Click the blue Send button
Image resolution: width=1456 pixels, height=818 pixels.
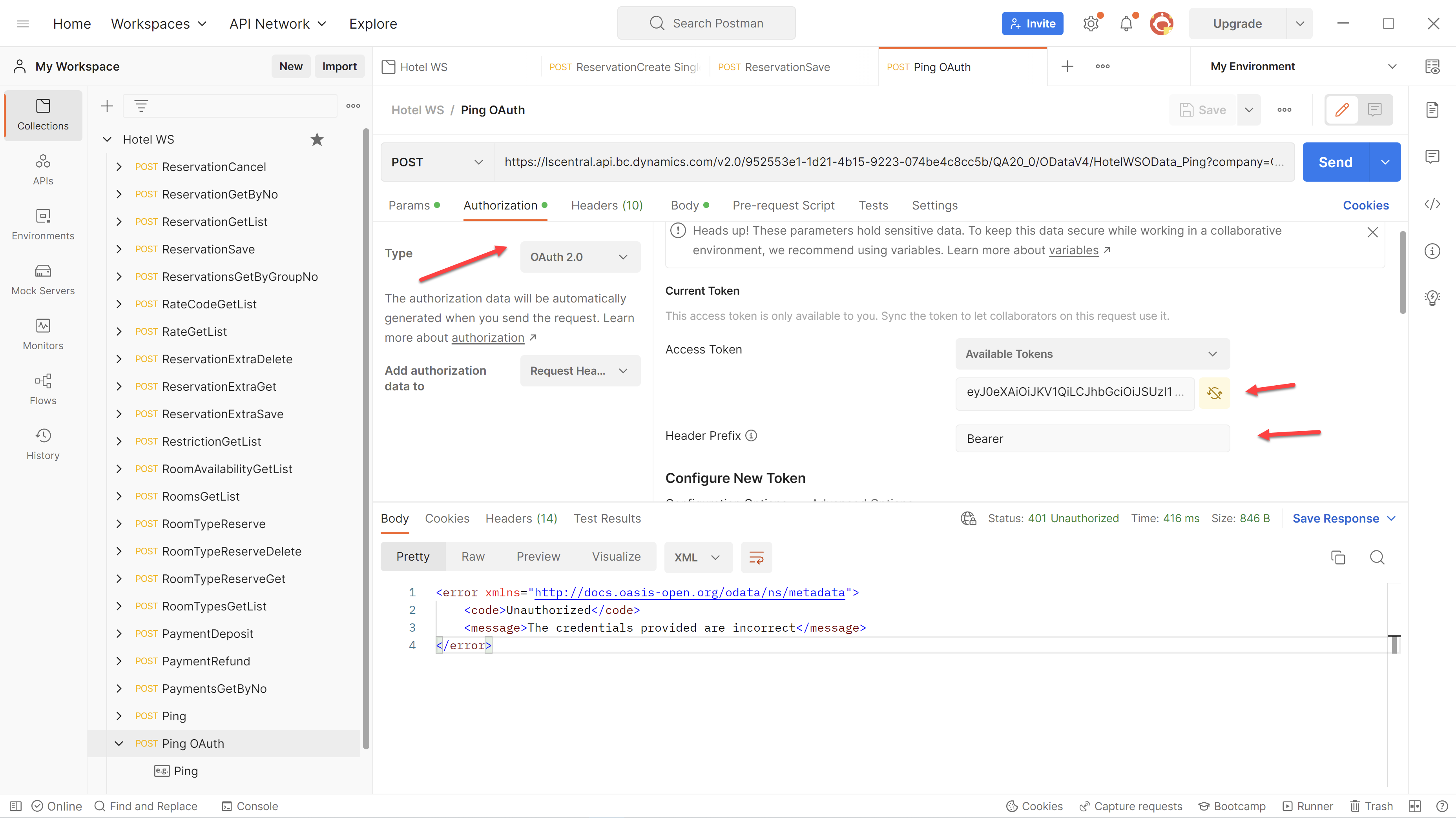tap(1335, 162)
